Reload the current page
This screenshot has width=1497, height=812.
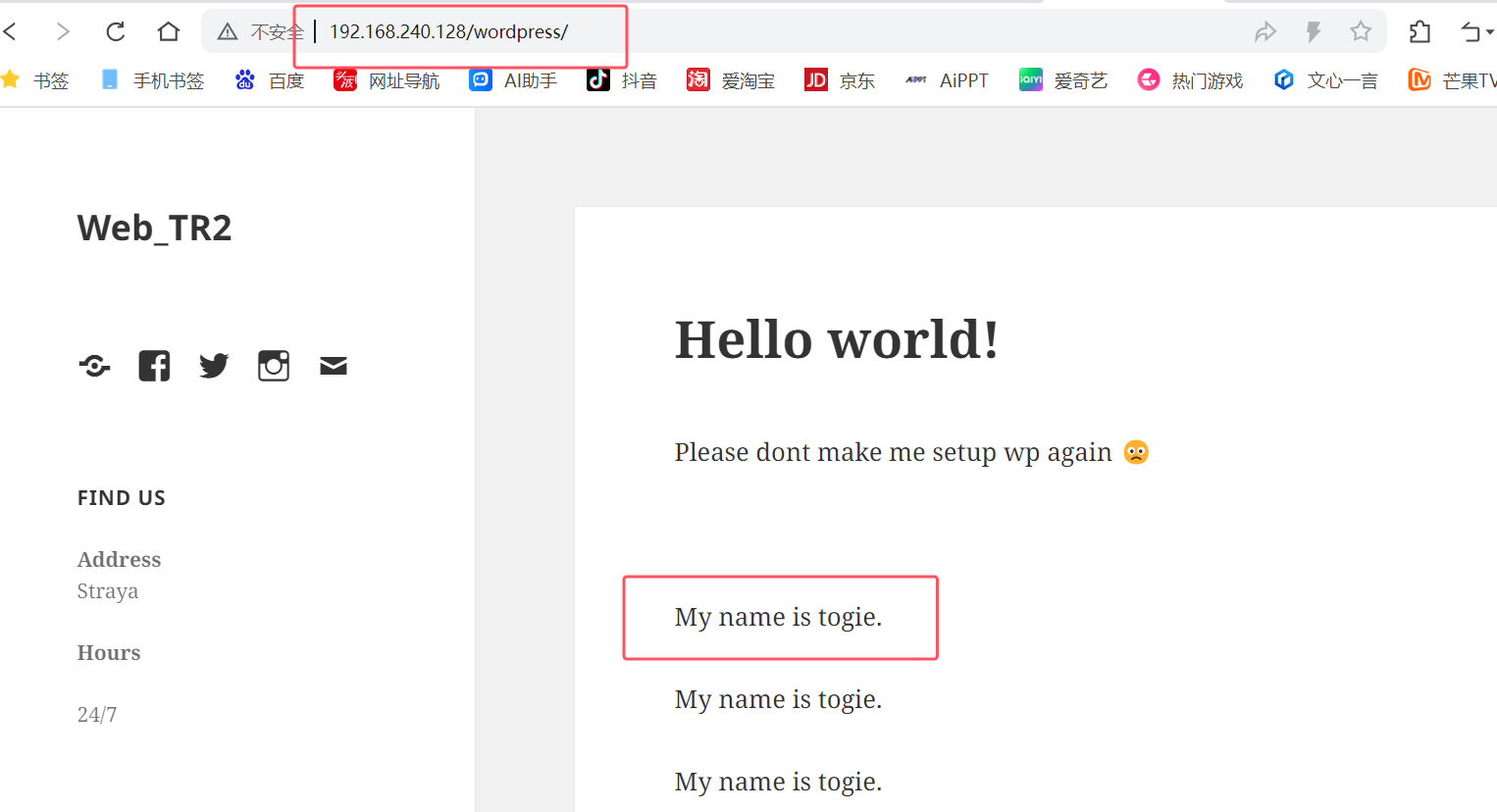point(116,31)
